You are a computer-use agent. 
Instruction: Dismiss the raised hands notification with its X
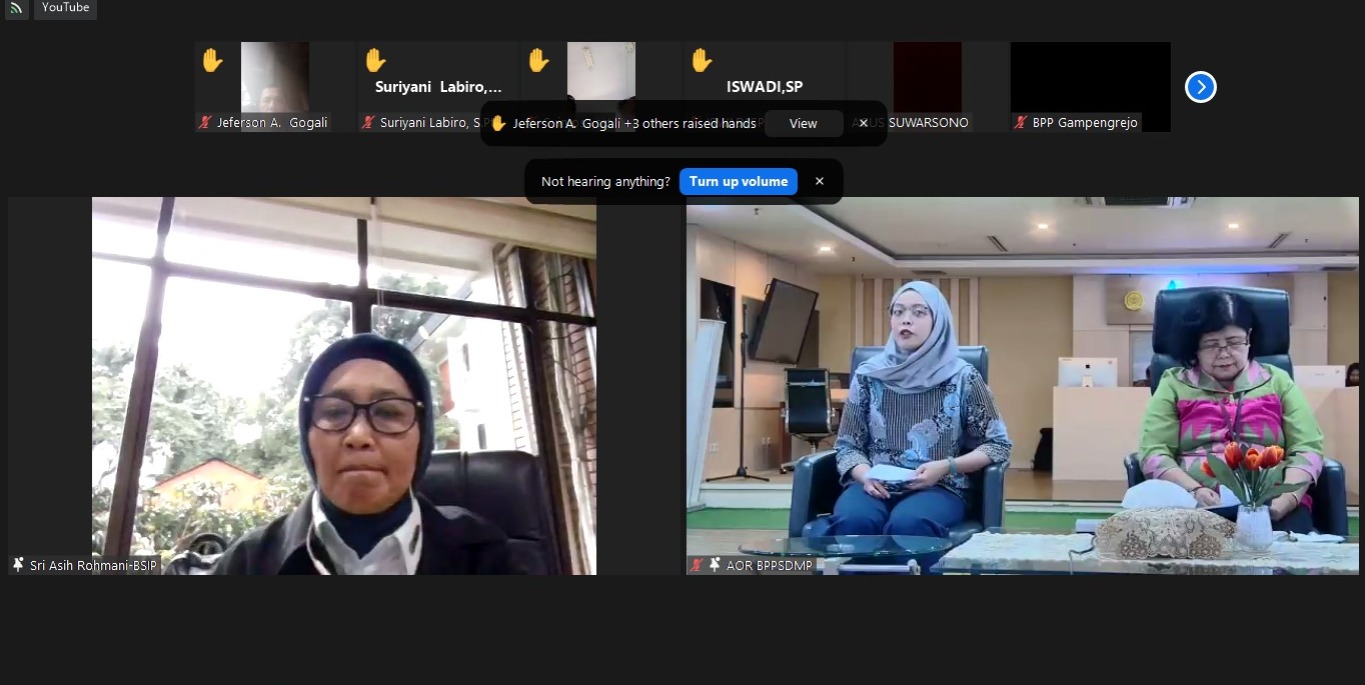tap(862, 123)
